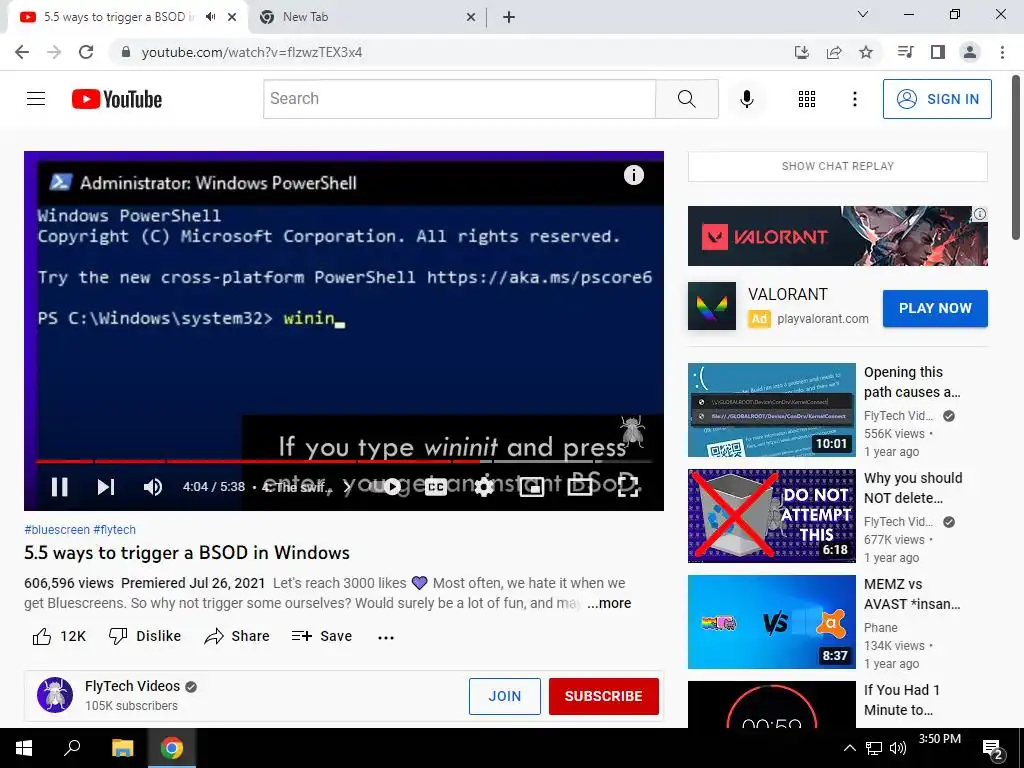Image resolution: width=1024 pixels, height=768 pixels.
Task: Open the video player settings gear
Action: click(484, 487)
